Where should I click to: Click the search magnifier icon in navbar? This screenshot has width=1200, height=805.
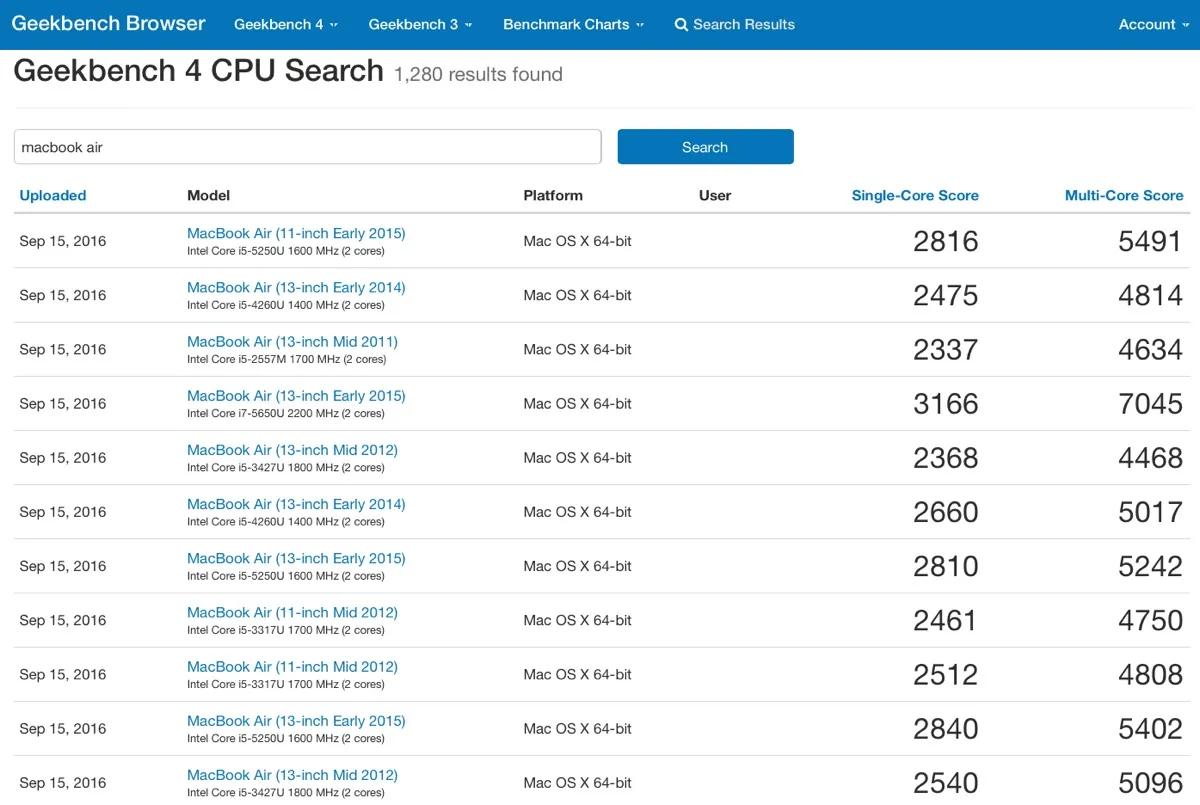tap(681, 25)
